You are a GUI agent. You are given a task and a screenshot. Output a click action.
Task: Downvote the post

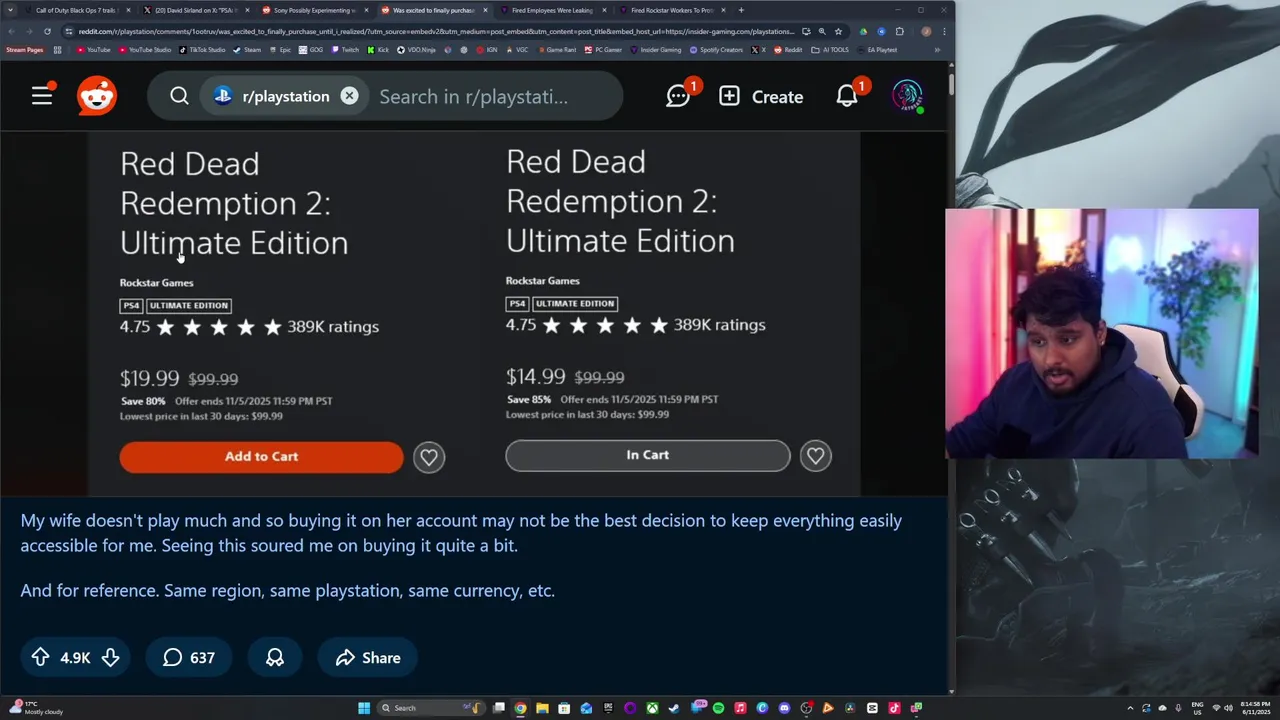pos(110,657)
